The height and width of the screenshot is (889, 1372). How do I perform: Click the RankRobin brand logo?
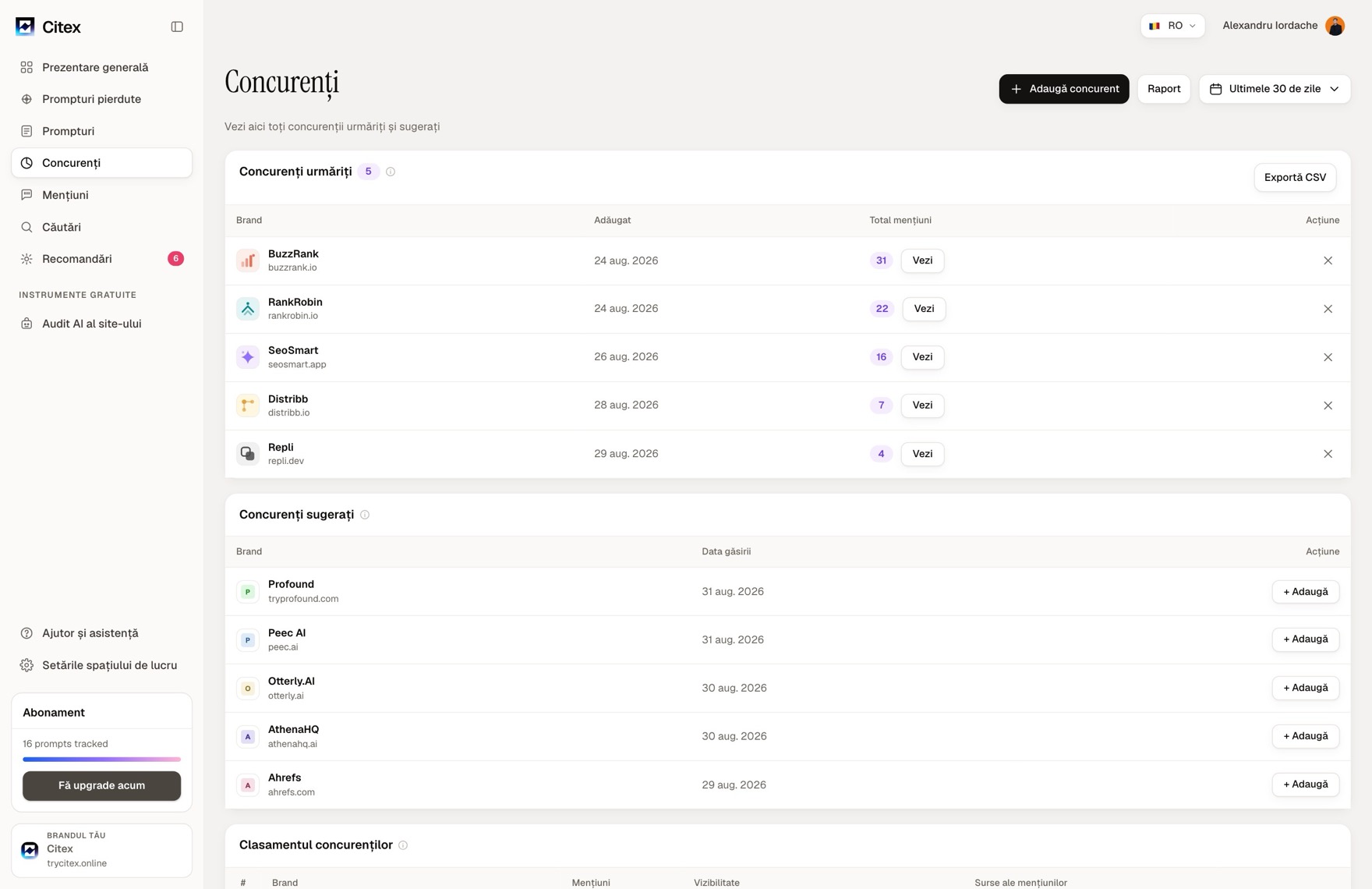pyautogui.click(x=248, y=309)
